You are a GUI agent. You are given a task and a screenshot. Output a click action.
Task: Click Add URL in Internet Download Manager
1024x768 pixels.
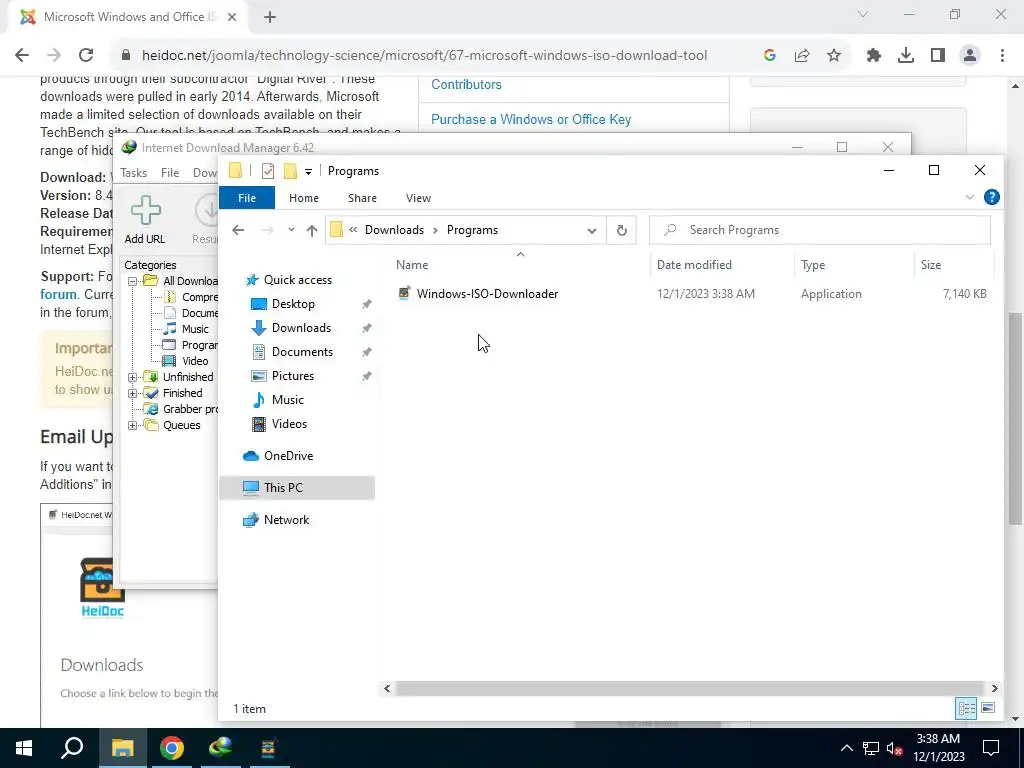pyautogui.click(x=145, y=220)
